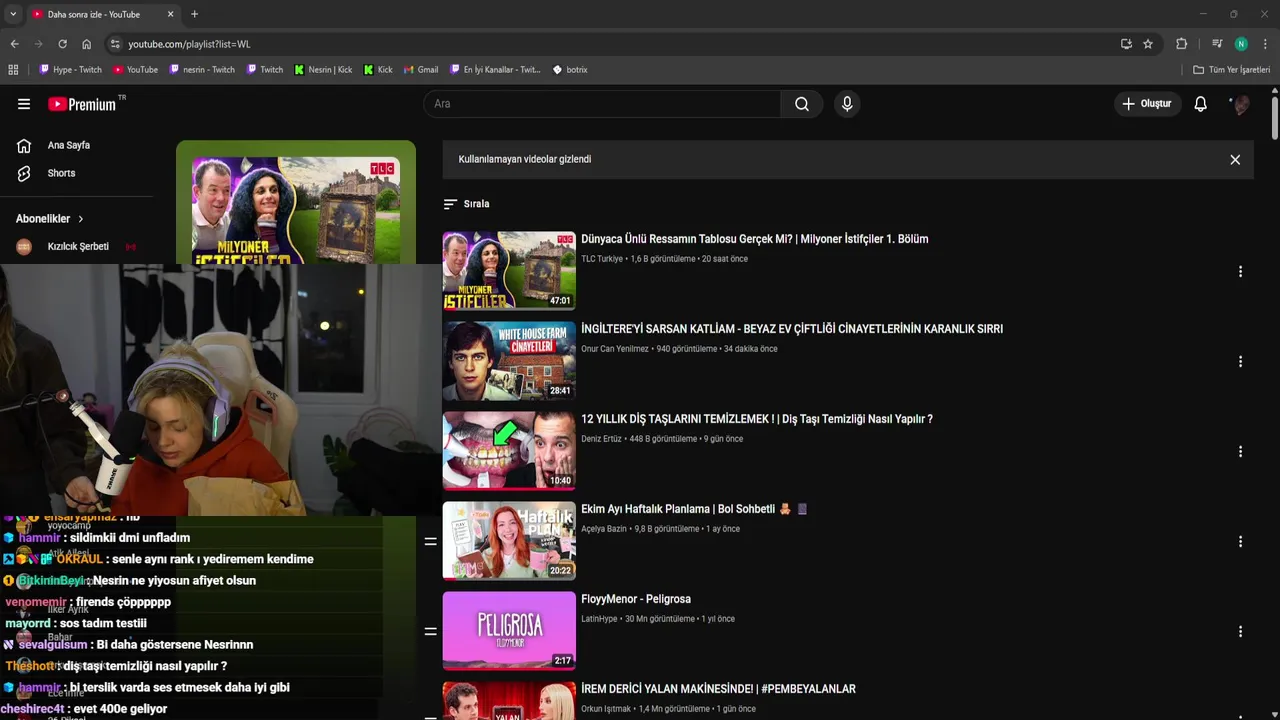1280x720 pixels.
Task: Click the large playlist cover image
Action: point(296,210)
